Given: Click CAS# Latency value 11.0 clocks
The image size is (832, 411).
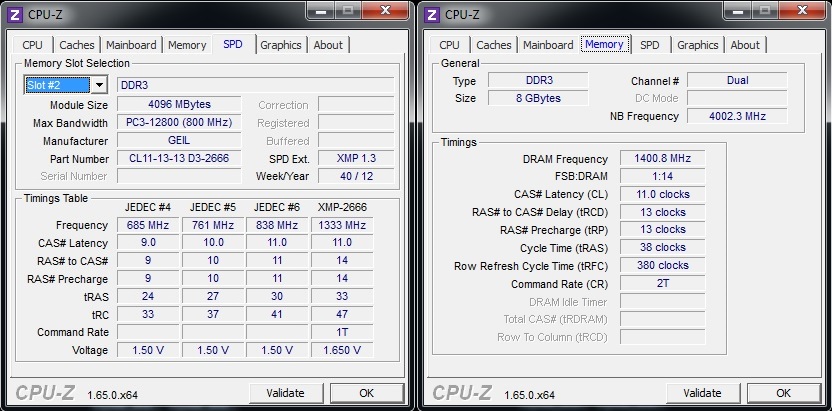Looking at the screenshot, I should (x=663, y=194).
